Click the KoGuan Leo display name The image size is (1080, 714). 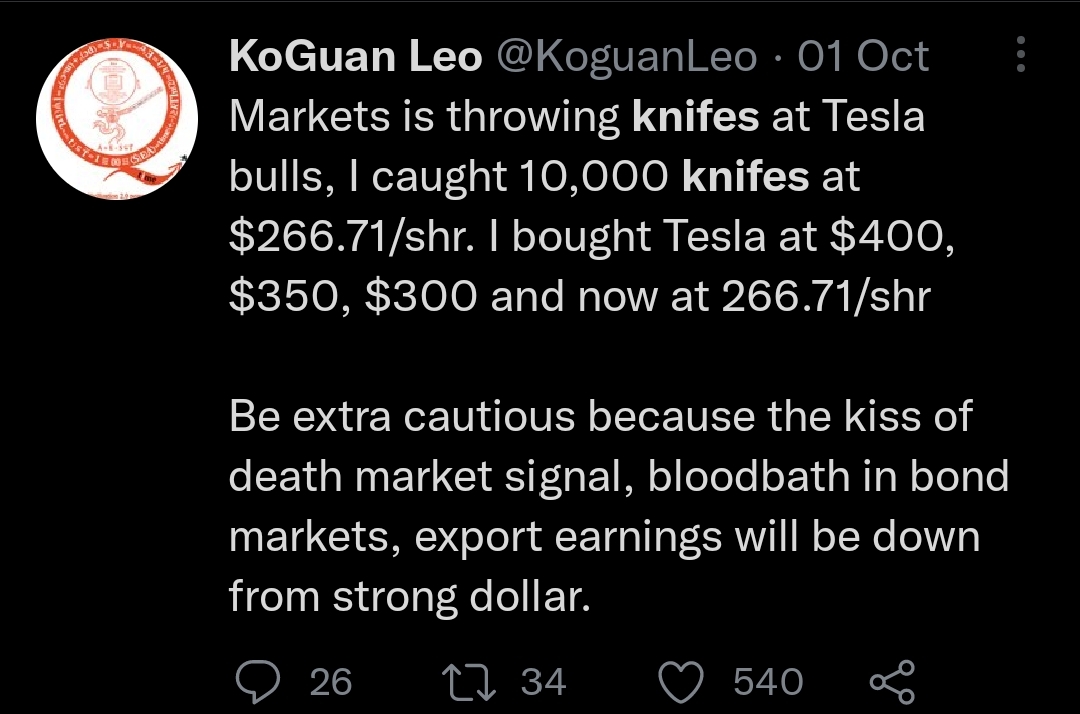pyautogui.click(x=355, y=57)
